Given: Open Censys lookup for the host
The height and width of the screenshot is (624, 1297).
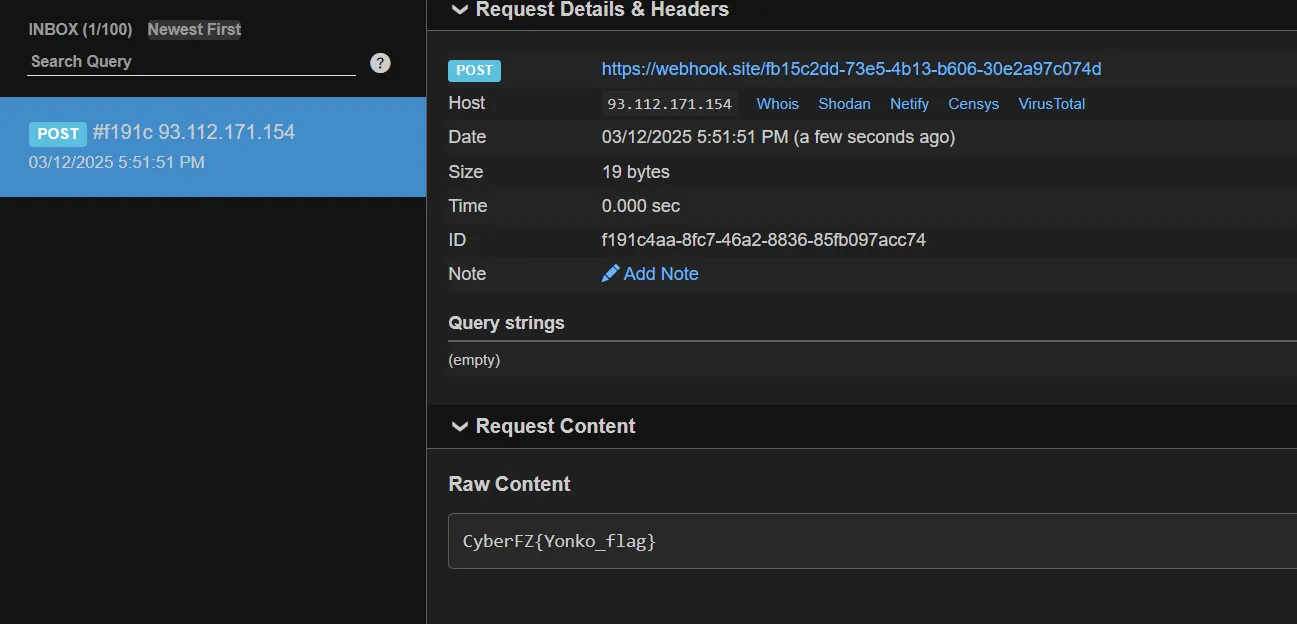Looking at the screenshot, I should point(973,104).
